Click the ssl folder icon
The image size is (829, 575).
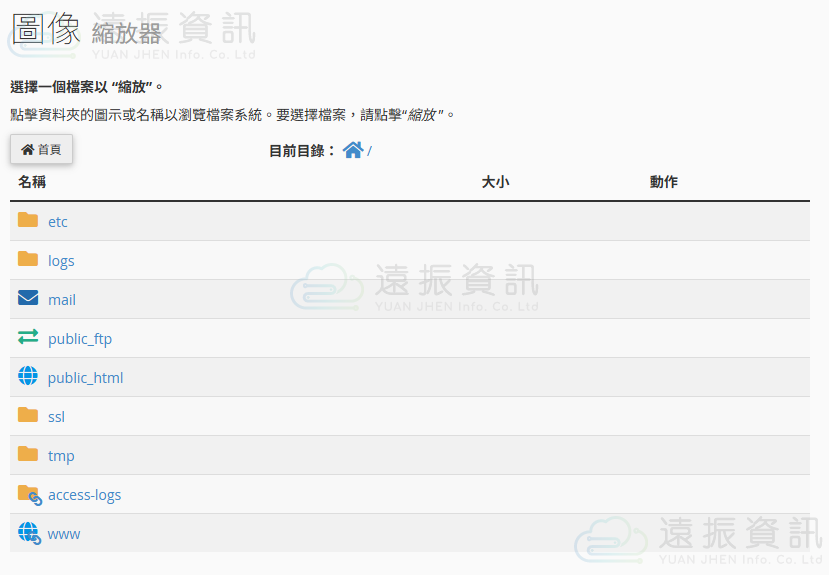pos(28,416)
